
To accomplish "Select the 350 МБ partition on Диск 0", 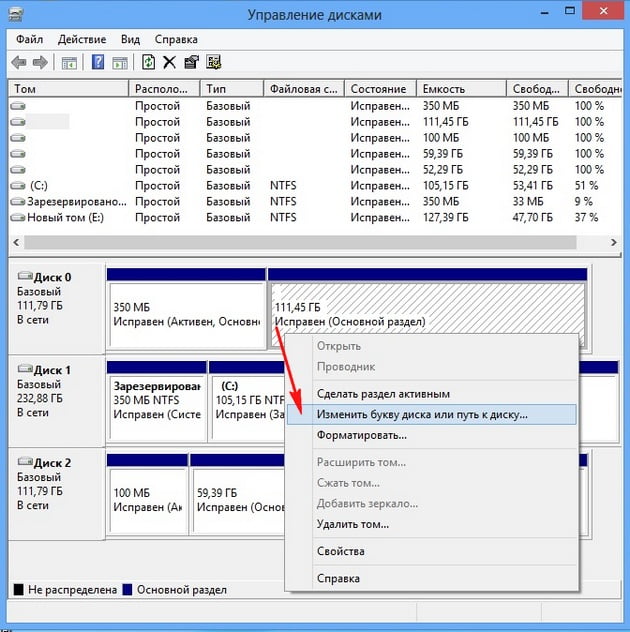I will click(x=185, y=314).
